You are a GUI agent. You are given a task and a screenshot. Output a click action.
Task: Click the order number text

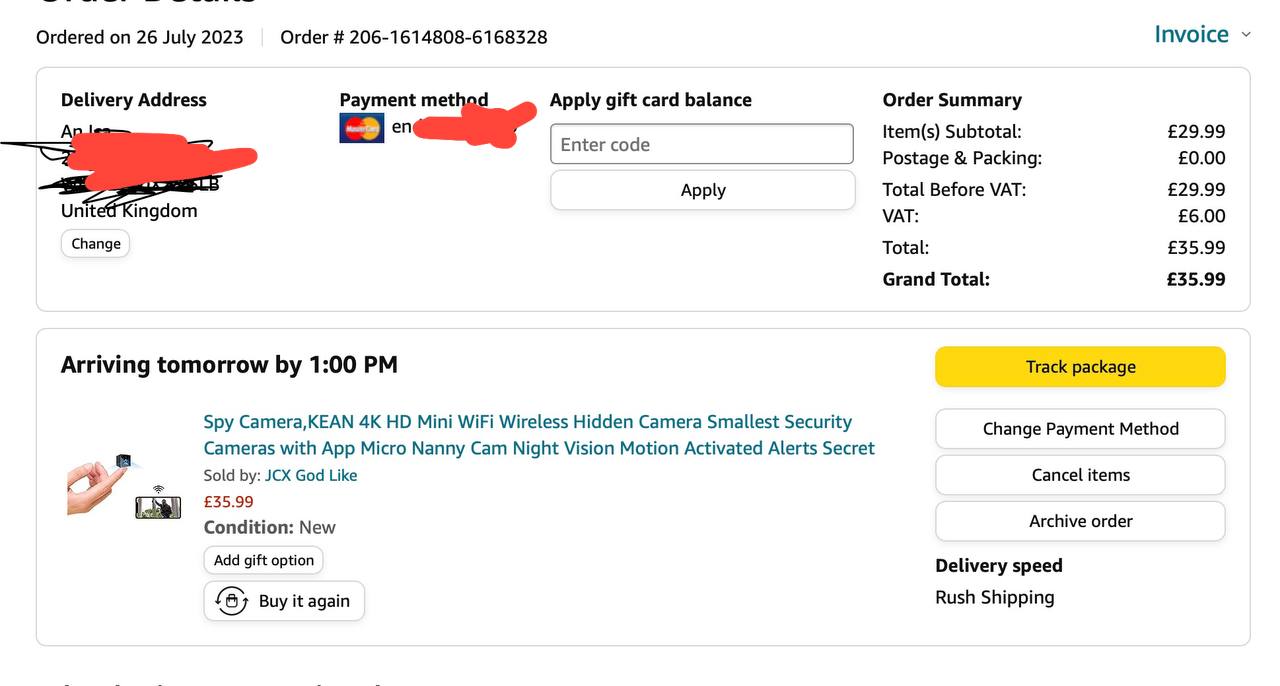point(413,38)
